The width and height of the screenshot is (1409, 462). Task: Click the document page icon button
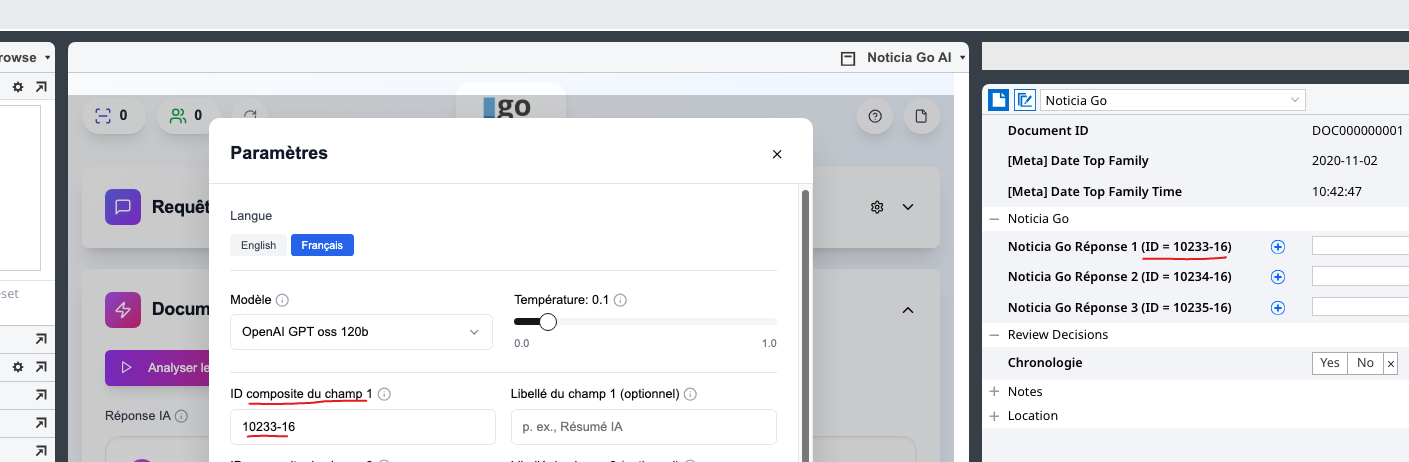tap(922, 116)
